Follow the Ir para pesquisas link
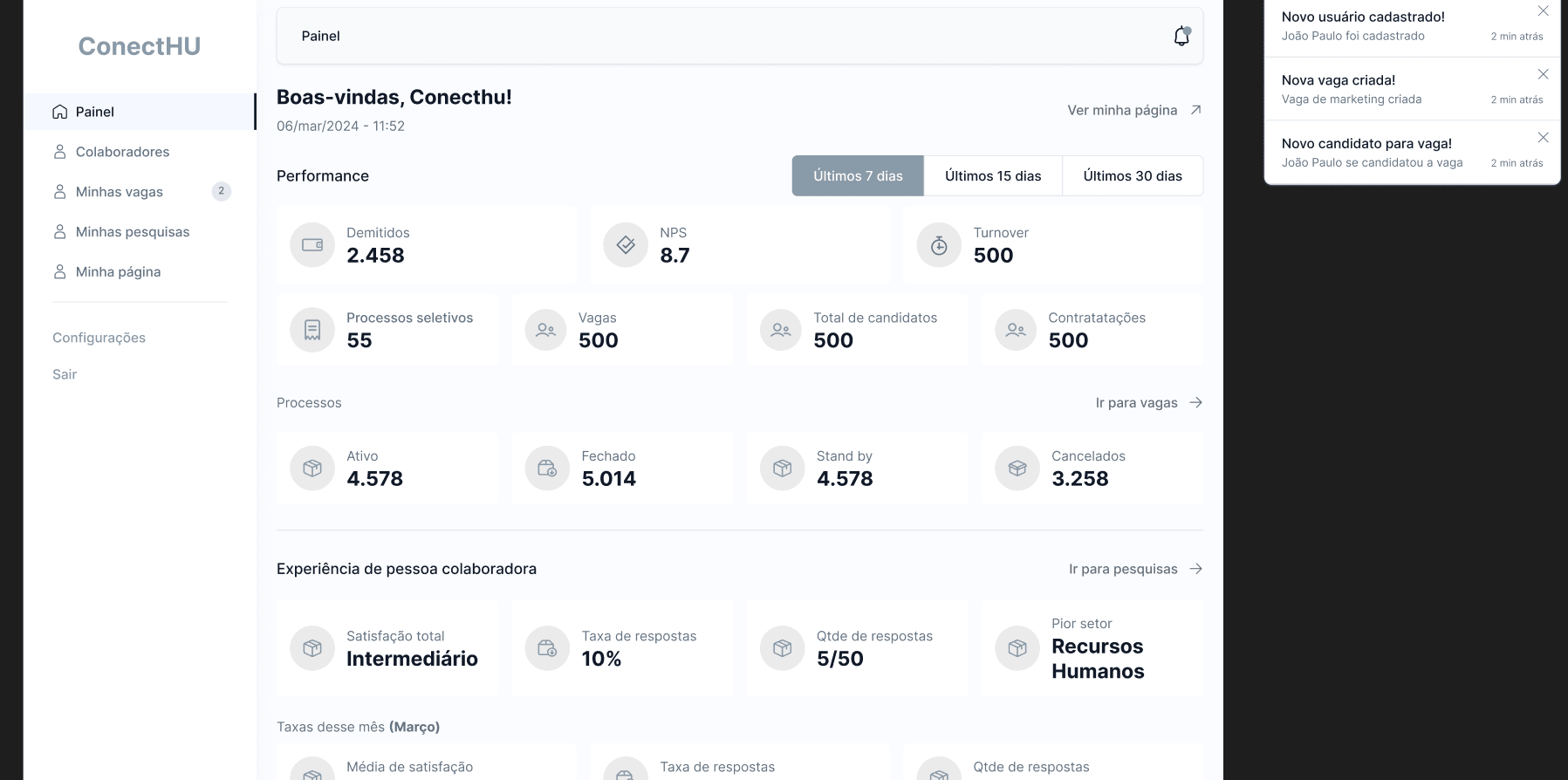 coord(1136,569)
